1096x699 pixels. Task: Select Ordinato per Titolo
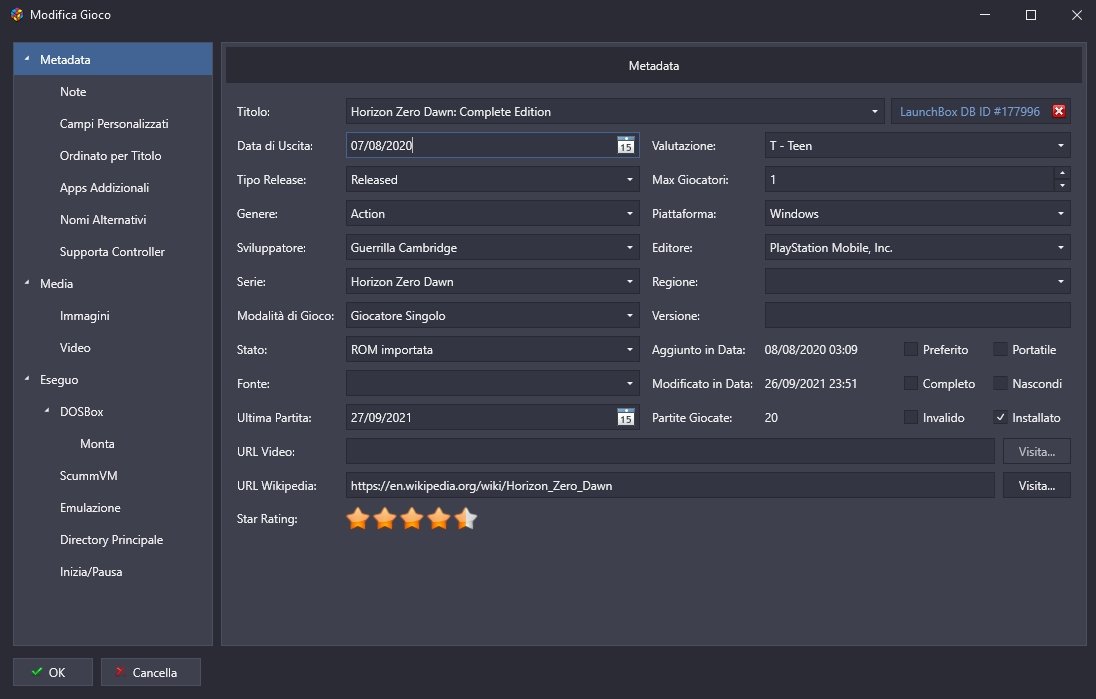coord(110,156)
